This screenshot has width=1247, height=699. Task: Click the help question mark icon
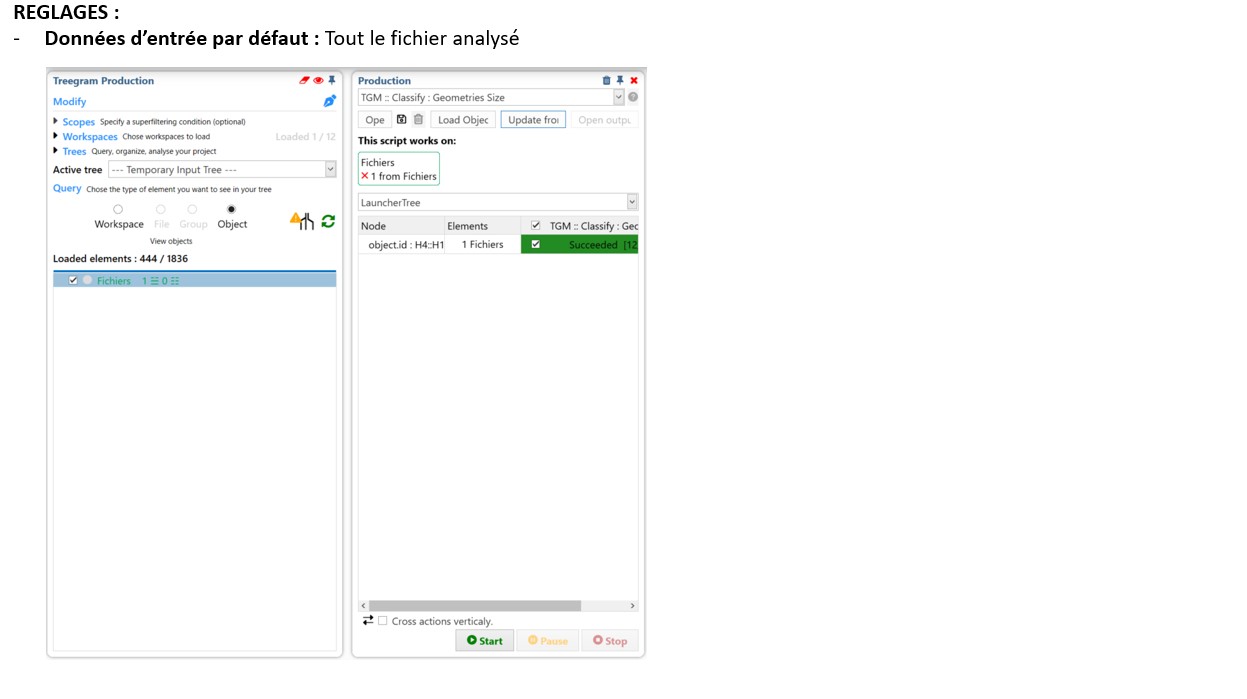[633, 97]
